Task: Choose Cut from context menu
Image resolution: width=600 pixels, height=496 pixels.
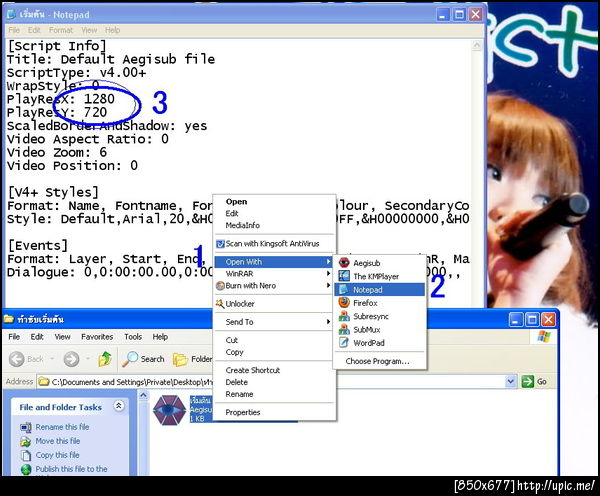Action: pyautogui.click(x=274, y=340)
